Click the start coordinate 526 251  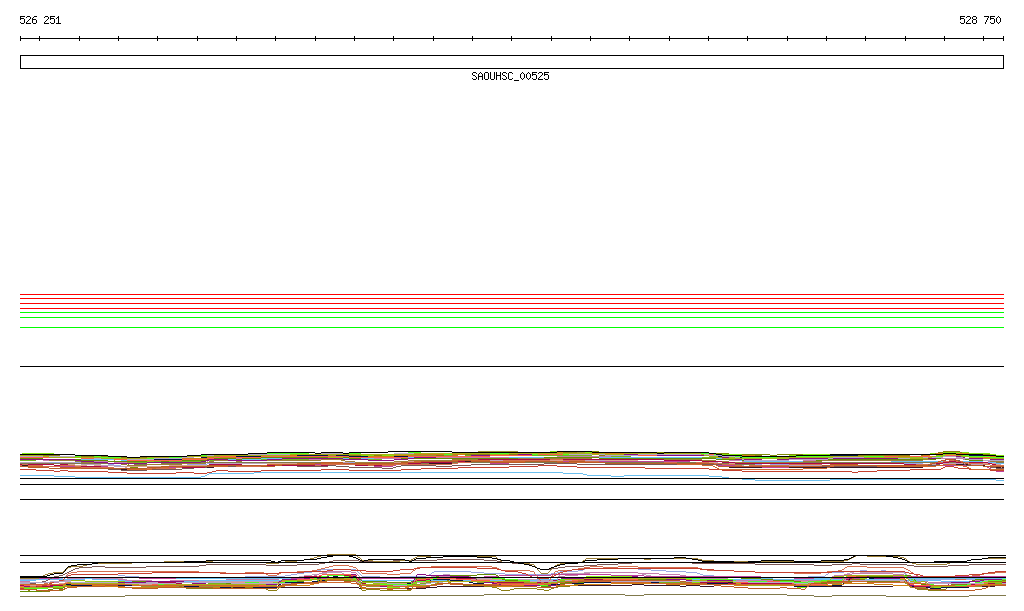click(40, 20)
